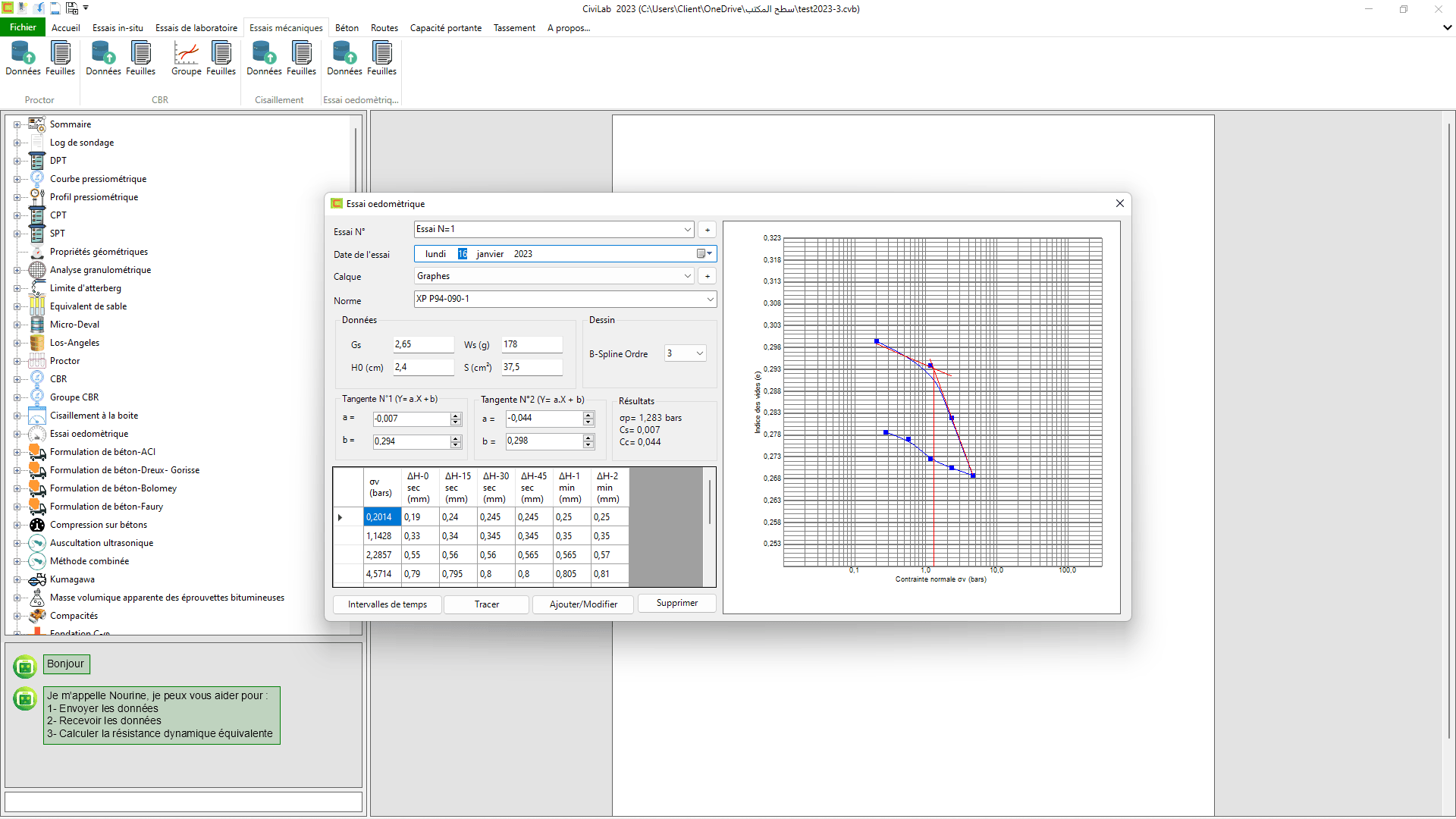Adjust Tangente N°1 a value stepper
The width and height of the screenshot is (1456, 819).
click(x=456, y=419)
